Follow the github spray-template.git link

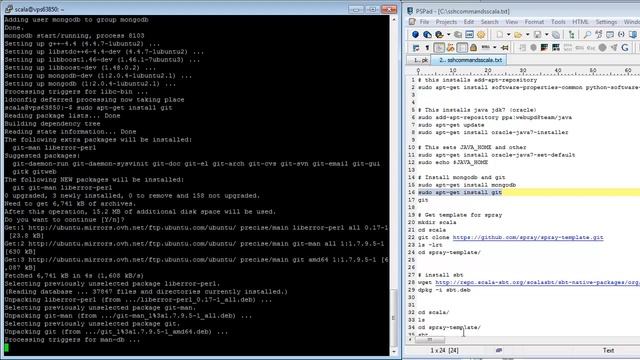pyautogui.click(x=528, y=237)
